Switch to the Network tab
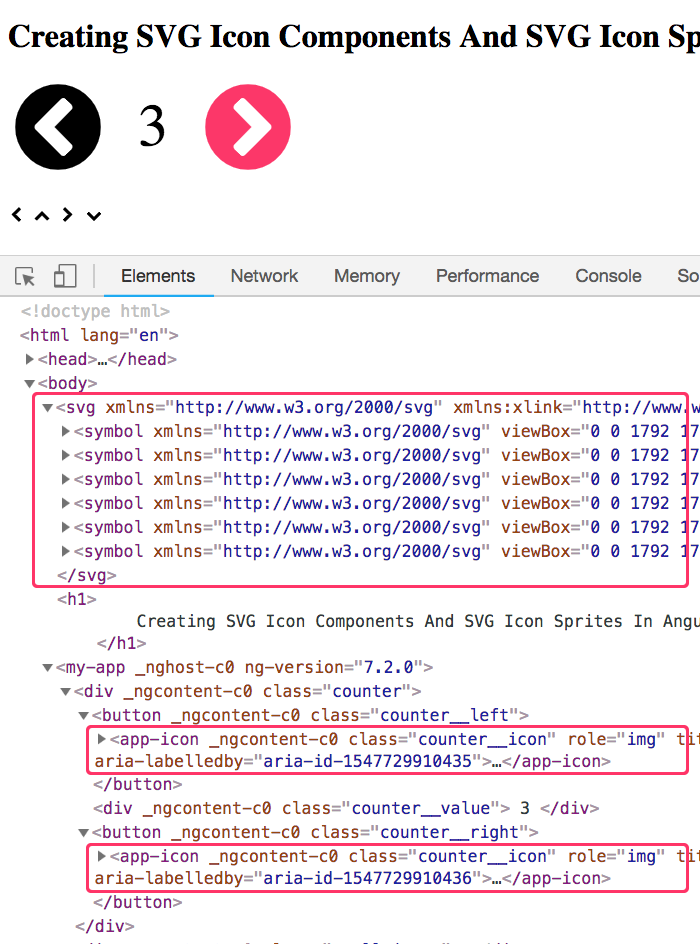The width and height of the screenshot is (700, 944). [264, 276]
